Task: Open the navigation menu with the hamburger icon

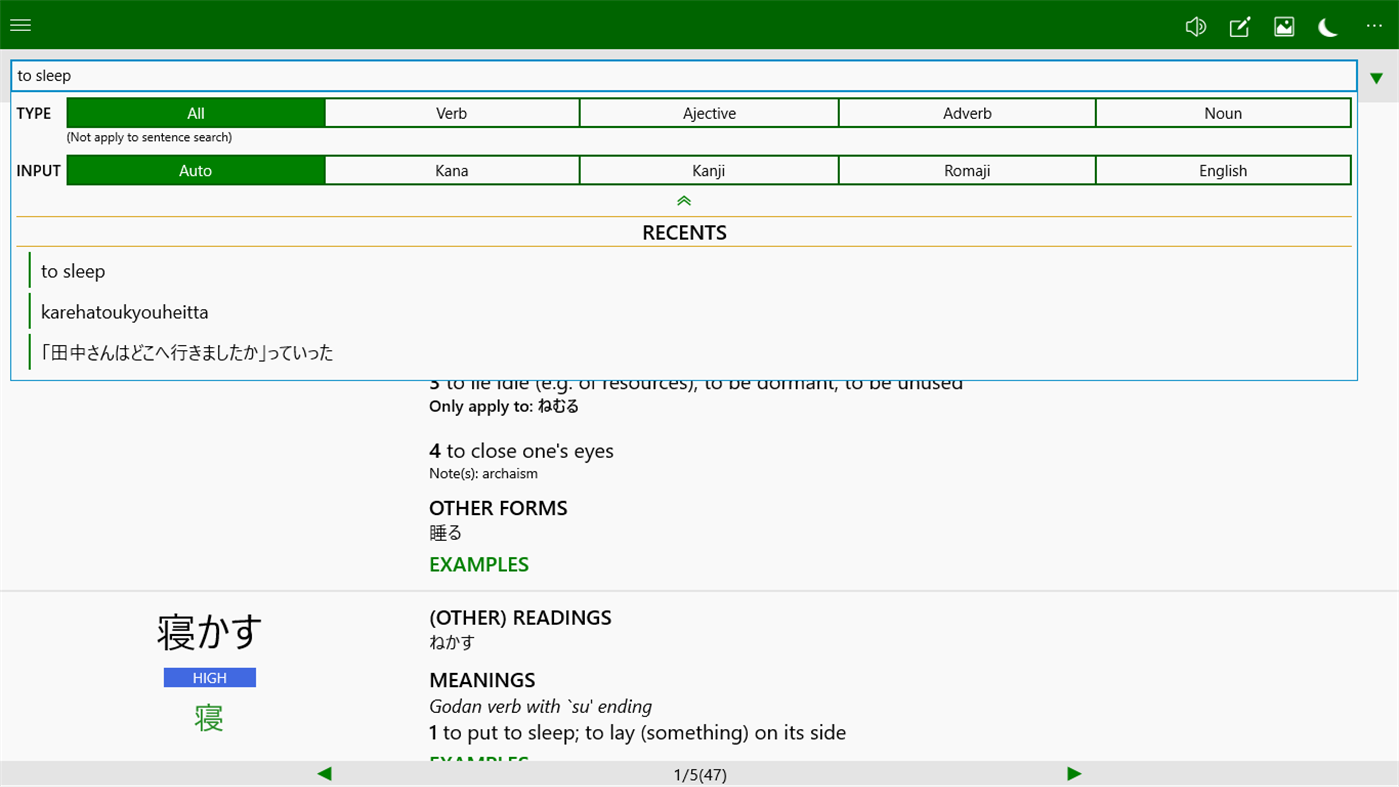Action: (x=20, y=25)
